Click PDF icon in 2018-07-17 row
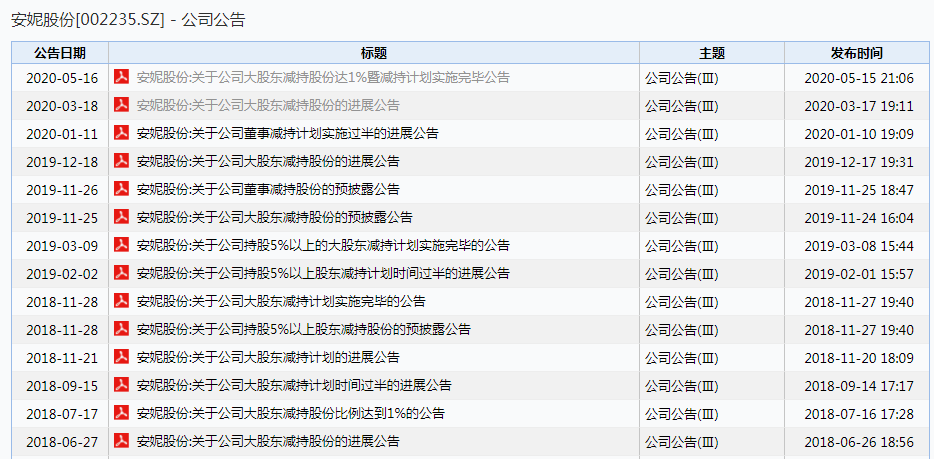This screenshot has width=934, height=459. tap(122, 413)
